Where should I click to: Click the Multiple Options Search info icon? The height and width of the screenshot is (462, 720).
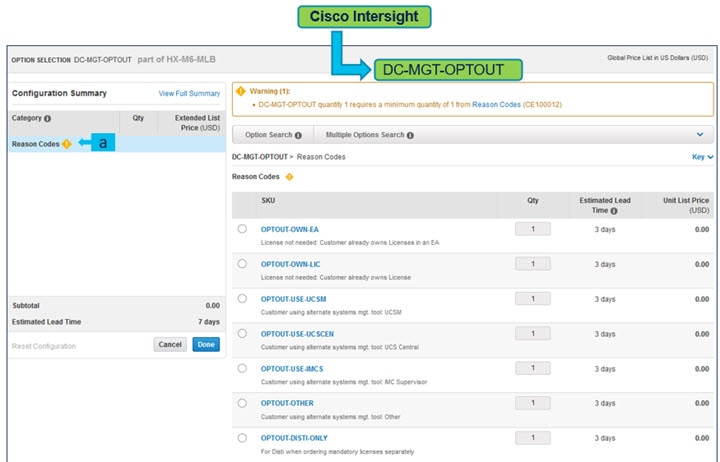(410, 135)
